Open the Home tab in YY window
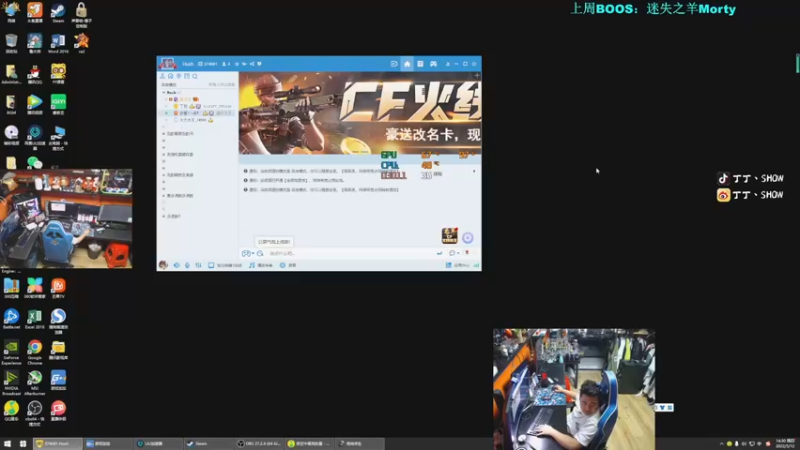The image size is (800, 450). coord(407,64)
